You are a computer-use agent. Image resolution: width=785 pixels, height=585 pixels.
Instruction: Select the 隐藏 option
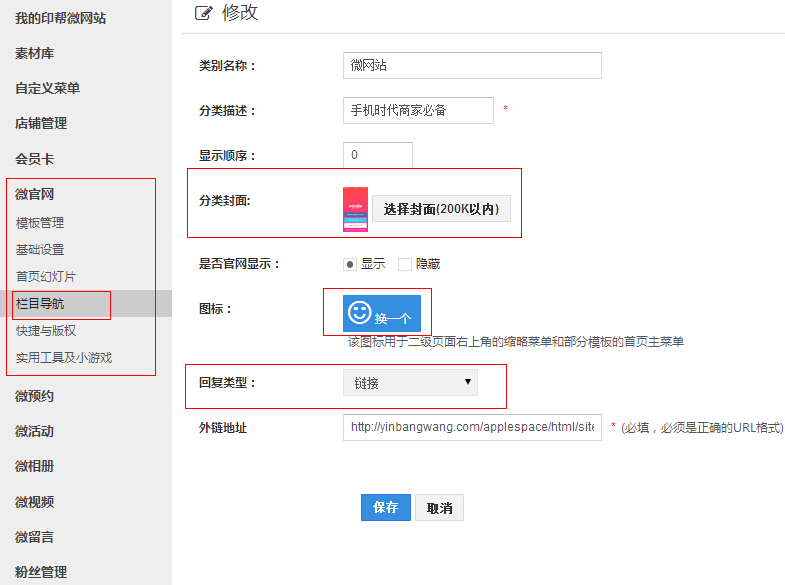click(x=405, y=264)
